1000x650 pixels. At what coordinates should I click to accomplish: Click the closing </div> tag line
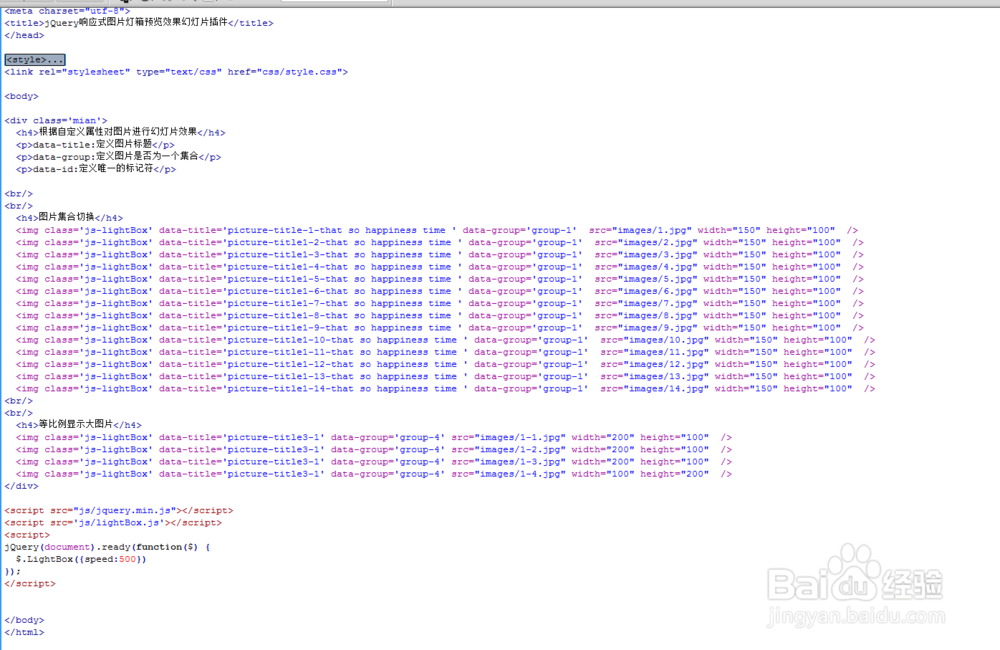pos(22,485)
